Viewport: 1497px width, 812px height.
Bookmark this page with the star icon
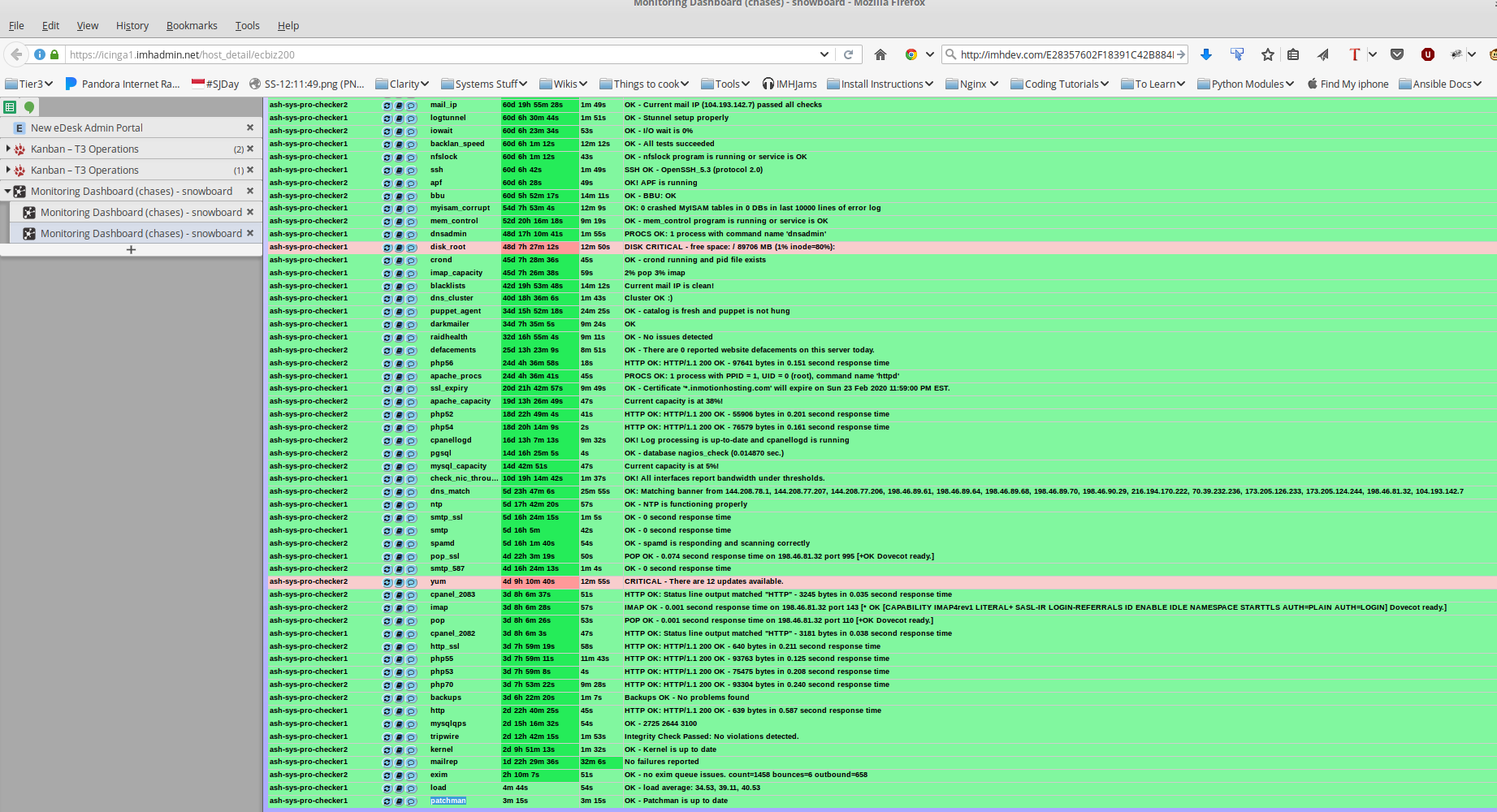[1267, 54]
